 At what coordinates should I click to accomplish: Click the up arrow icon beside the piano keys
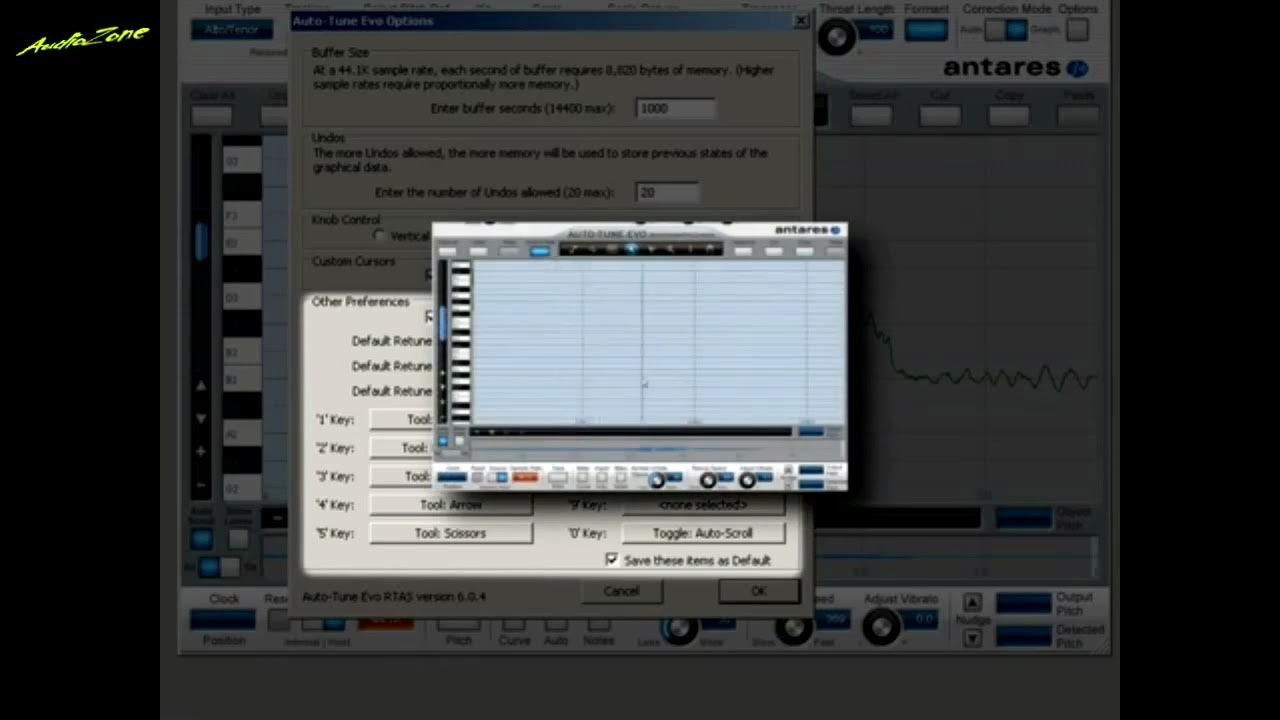pos(201,385)
